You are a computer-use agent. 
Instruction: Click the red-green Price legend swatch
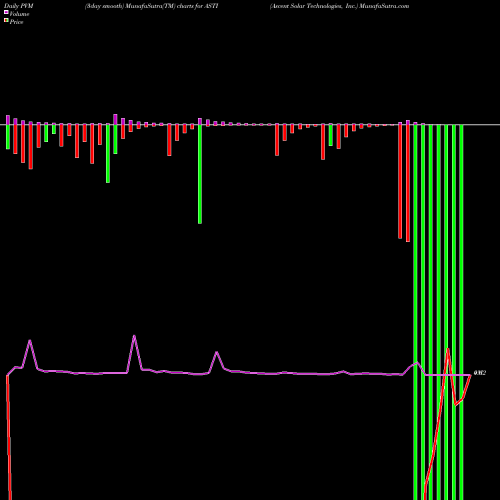6,20
